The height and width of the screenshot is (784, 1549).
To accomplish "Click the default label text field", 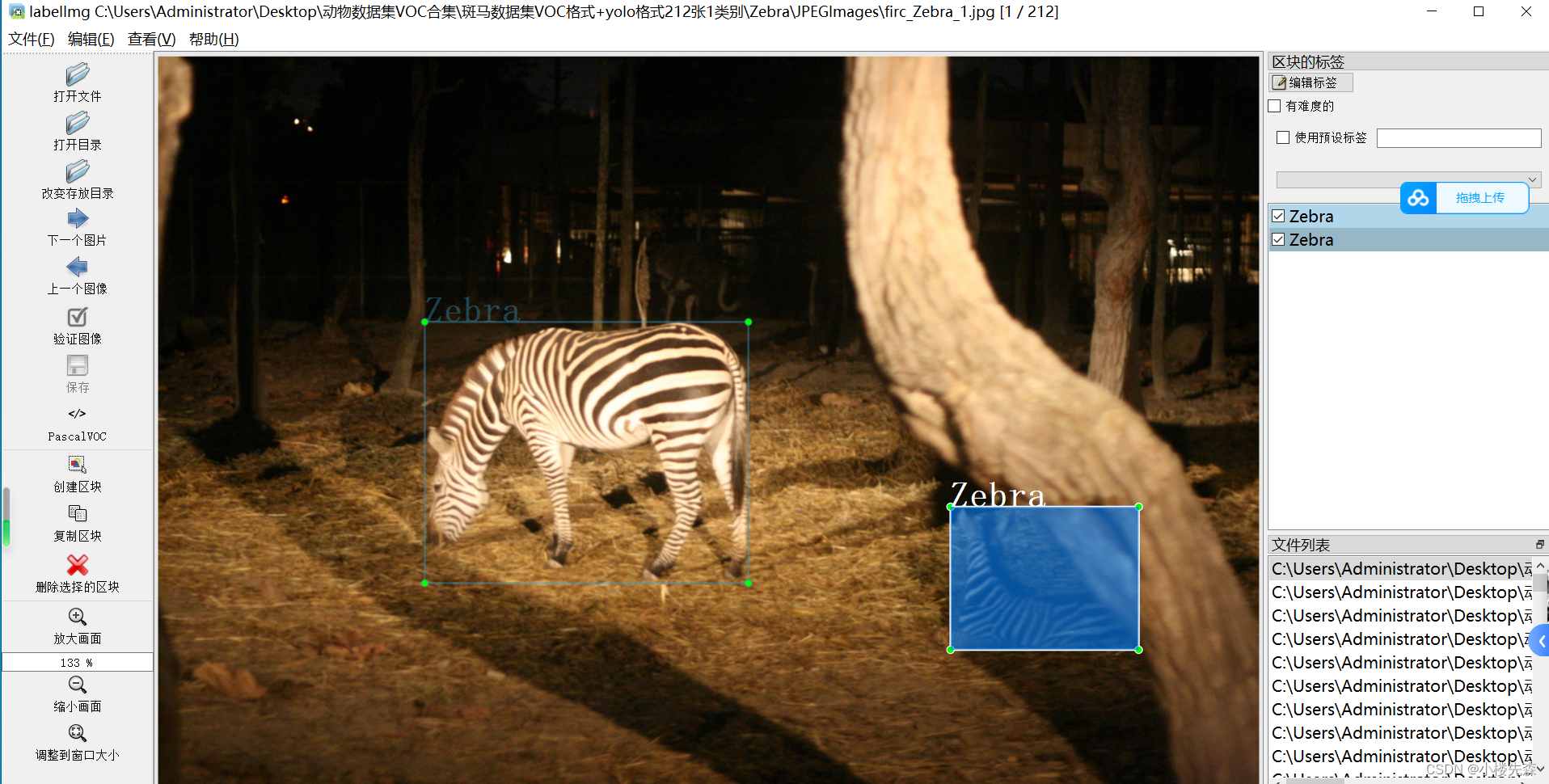I will [1458, 138].
